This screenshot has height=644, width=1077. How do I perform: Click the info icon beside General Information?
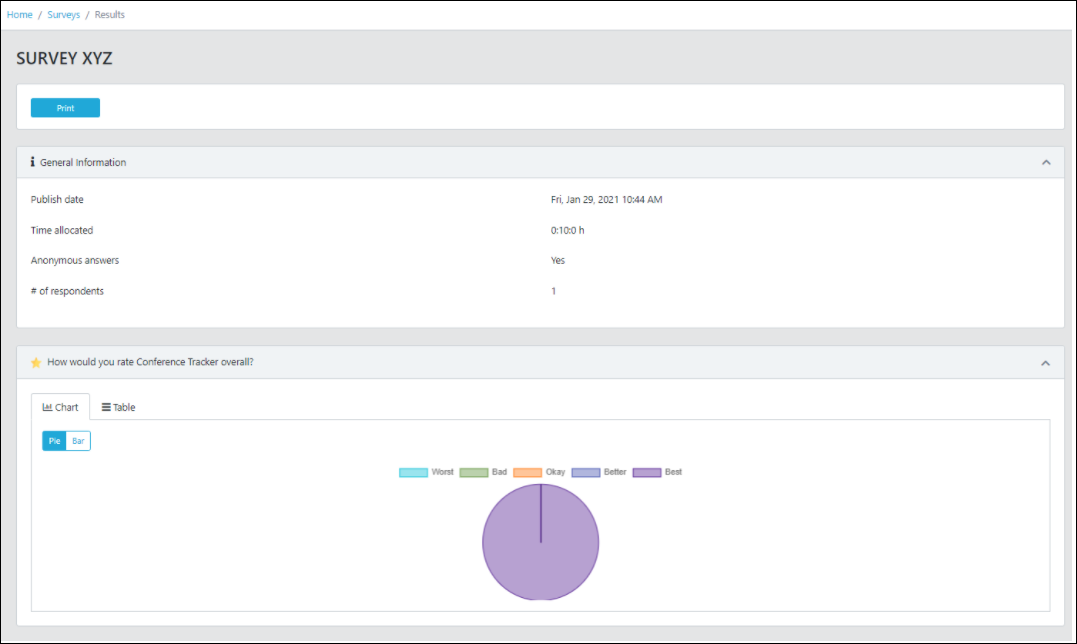coord(32,162)
